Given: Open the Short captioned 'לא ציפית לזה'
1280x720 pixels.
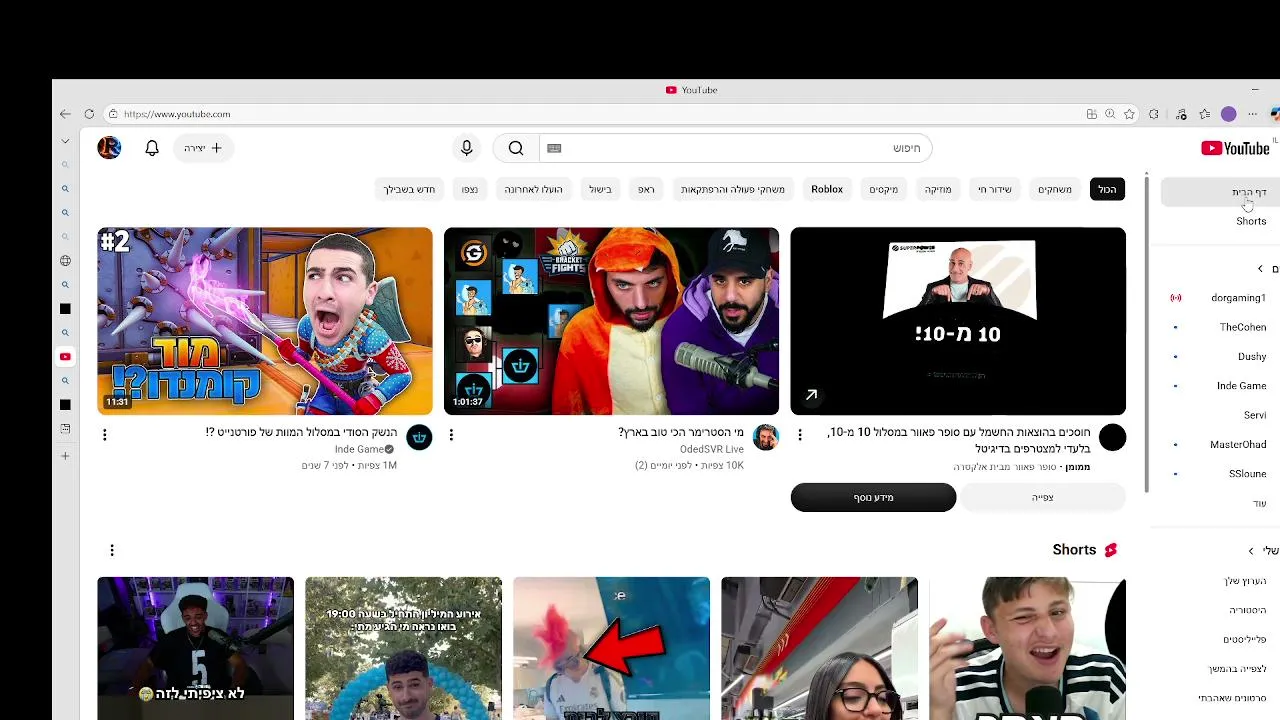Looking at the screenshot, I should click(x=195, y=648).
